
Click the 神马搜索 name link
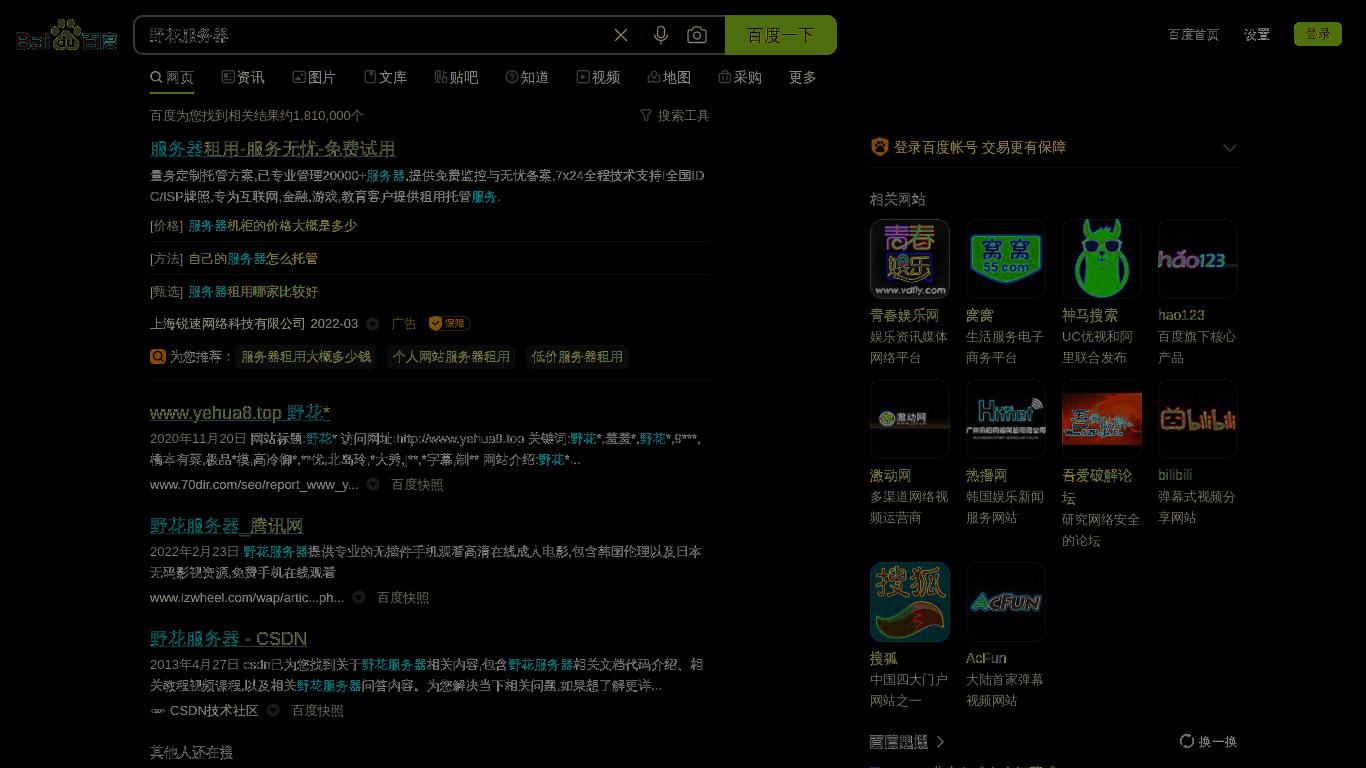[x=1090, y=315]
